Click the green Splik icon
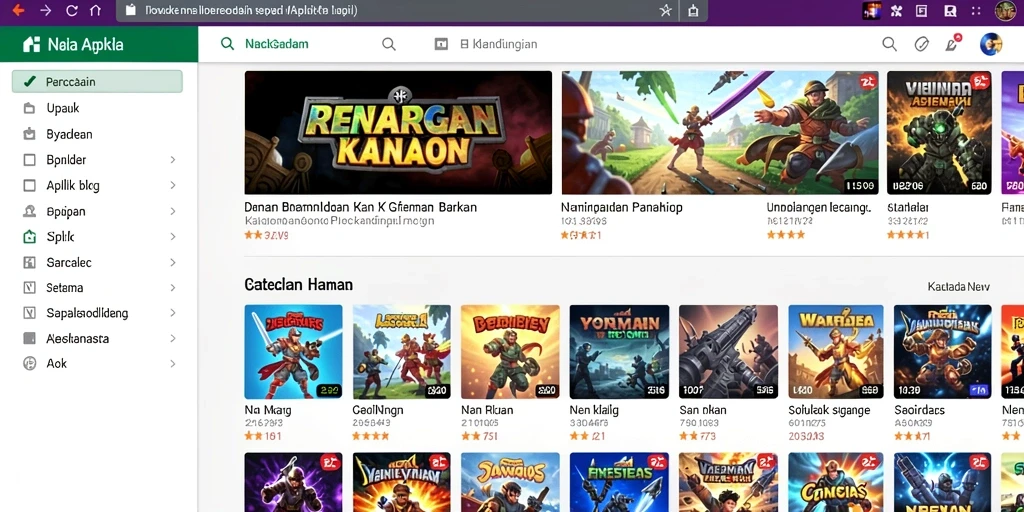 [x=29, y=237]
